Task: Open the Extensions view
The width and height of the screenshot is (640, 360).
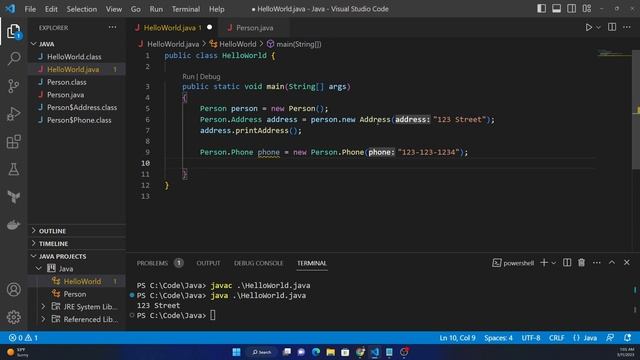Action: click(13, 142)
